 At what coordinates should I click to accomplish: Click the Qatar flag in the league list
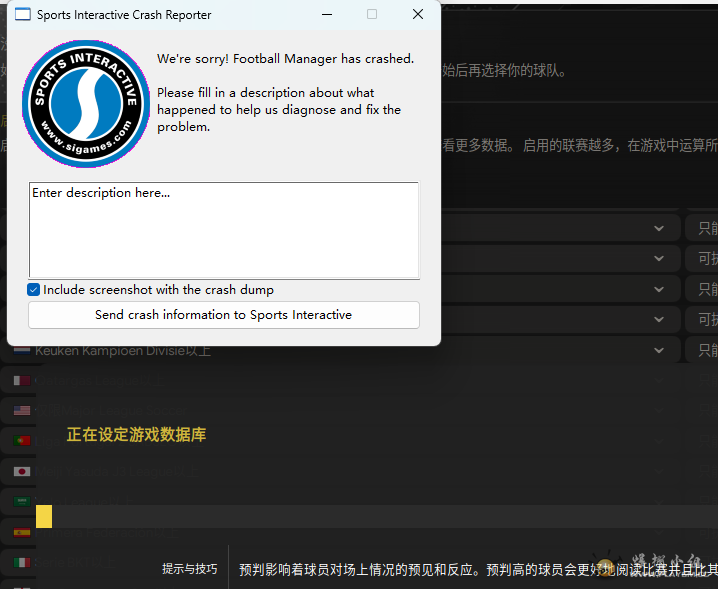pos(22,381)
